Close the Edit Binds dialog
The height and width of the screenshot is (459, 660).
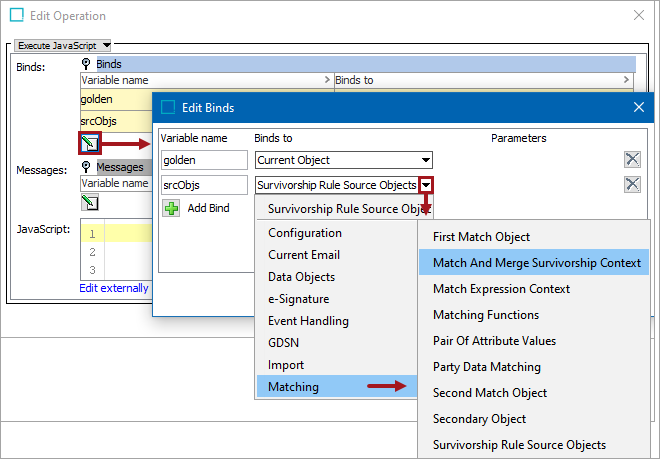639,107
